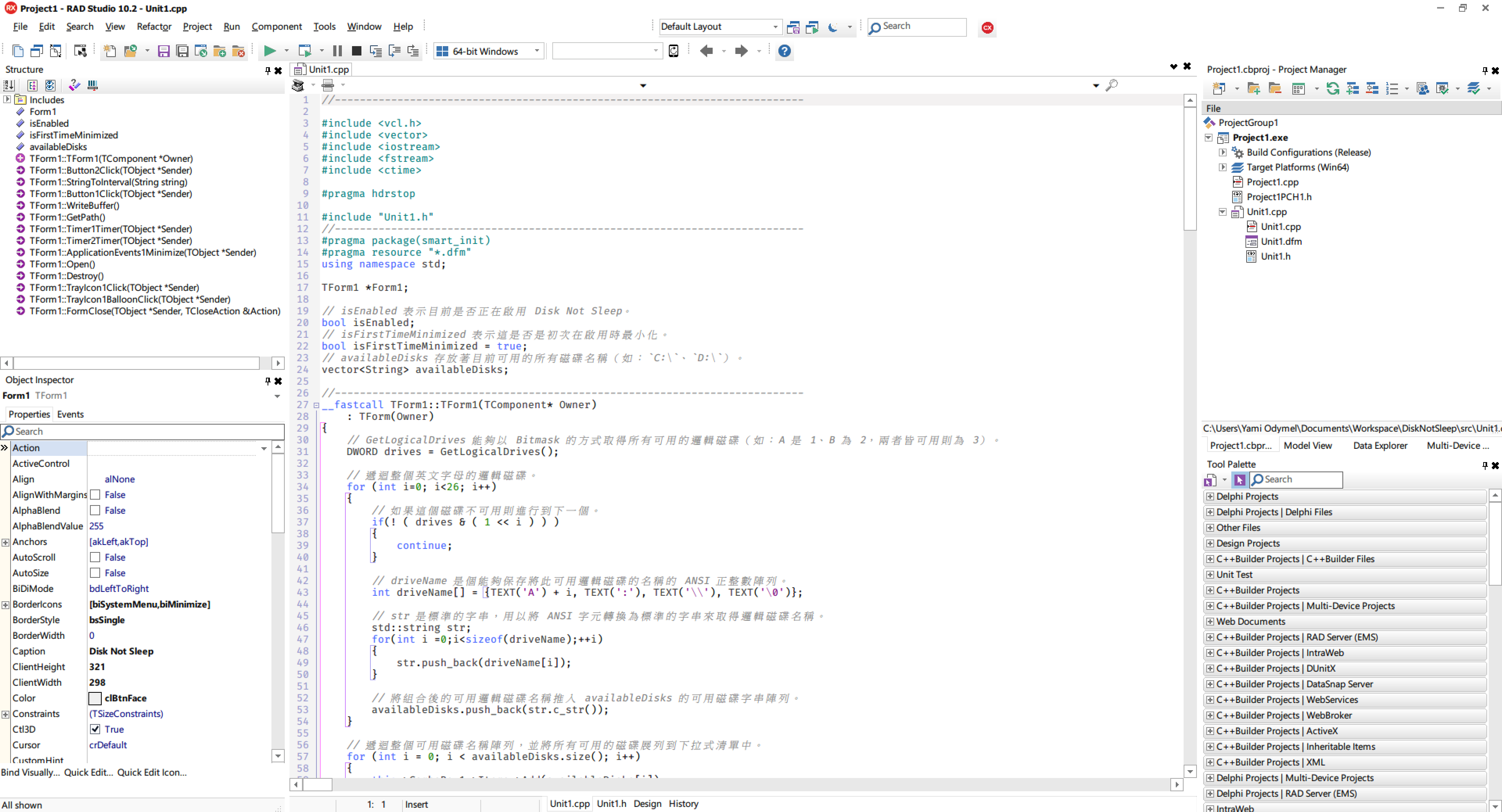Click the Program Reset stop icon
Image resolution: width=1502 pixels, height=812 pixels.
(x=356, y=51)
